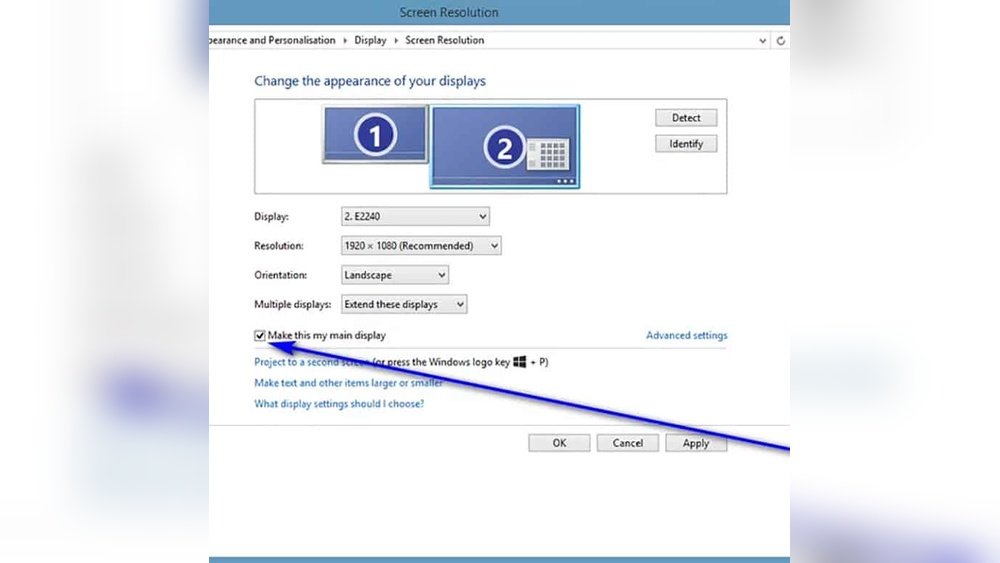Open the Orientation combo box
Screen dimensions: 1000x563
pyautogui.click(x=395, y=275)
